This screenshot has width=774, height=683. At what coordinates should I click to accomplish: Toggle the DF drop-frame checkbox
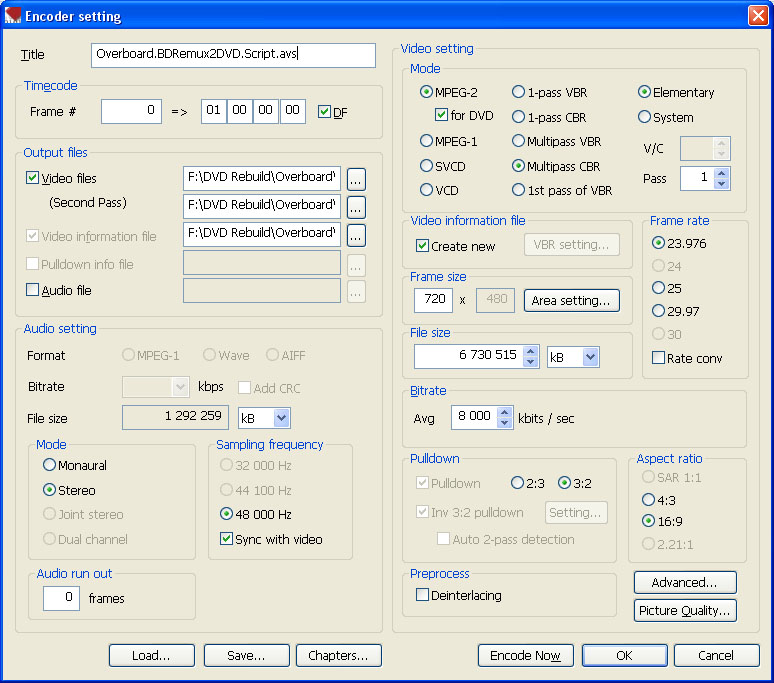pyautogui.click(x=324, y=112)
